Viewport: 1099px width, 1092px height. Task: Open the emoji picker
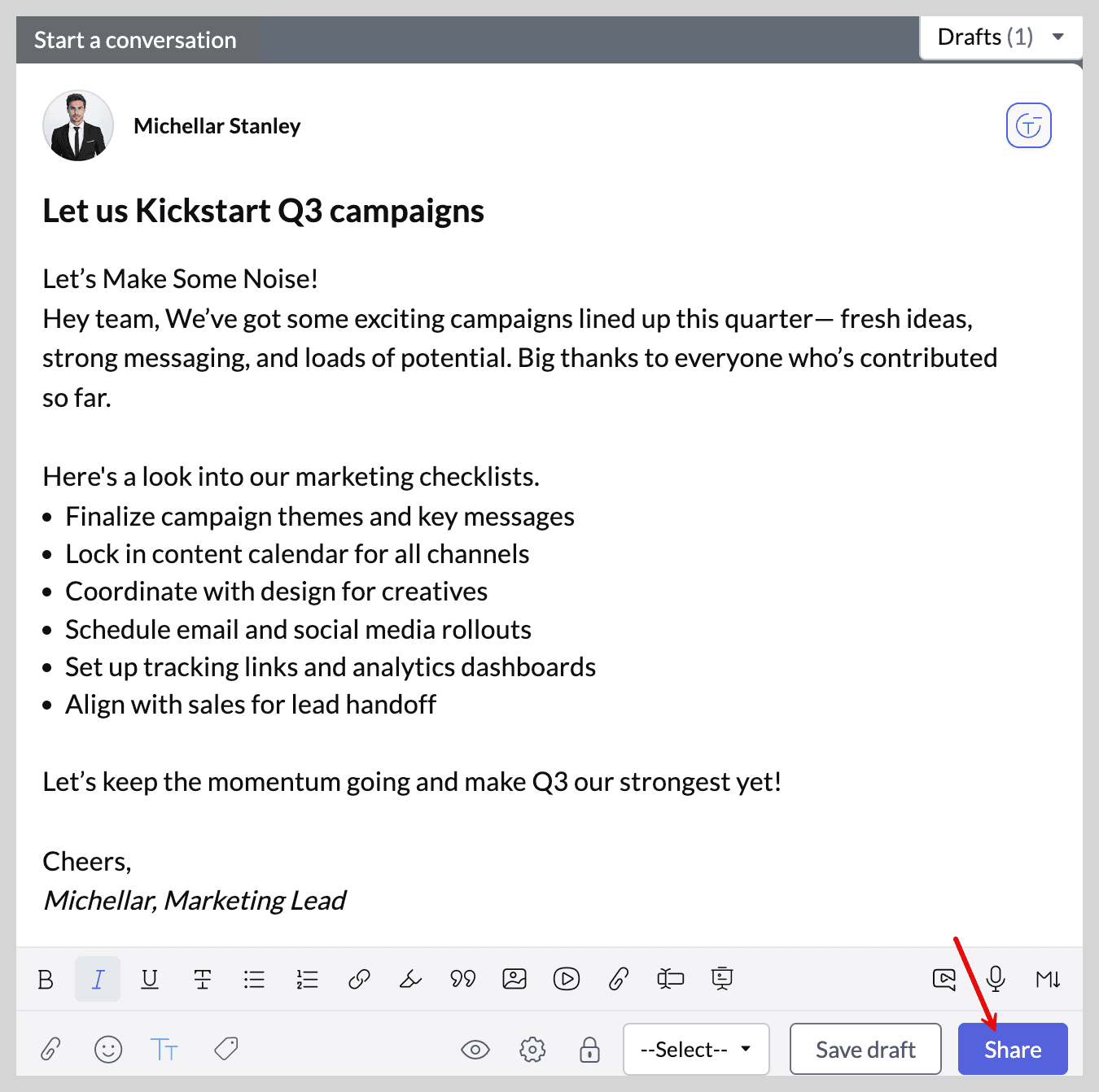108,1050
